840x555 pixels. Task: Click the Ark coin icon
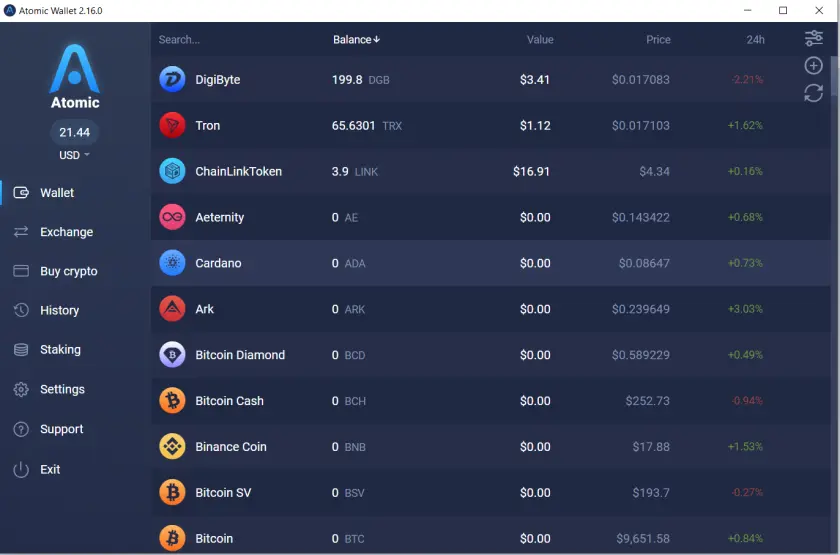(172, 309)
